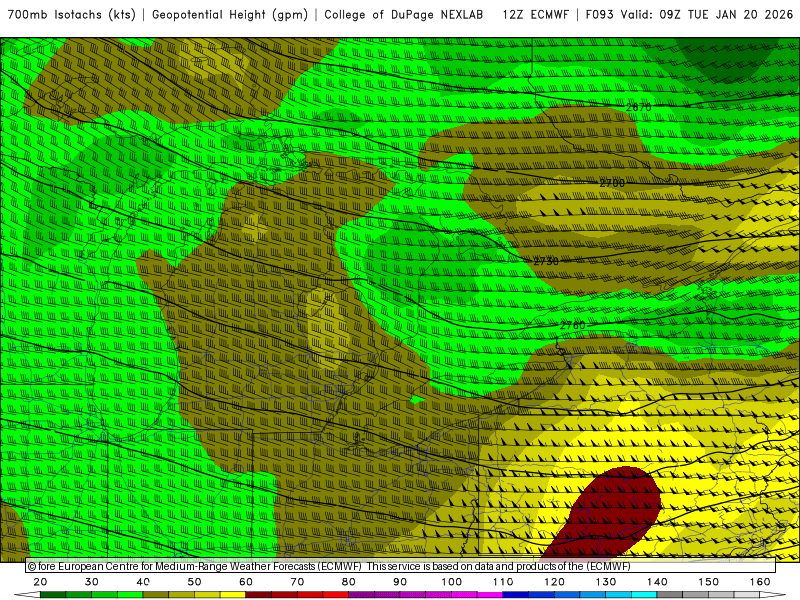Click the '90' label on the color scale

(x=400, y=582)
